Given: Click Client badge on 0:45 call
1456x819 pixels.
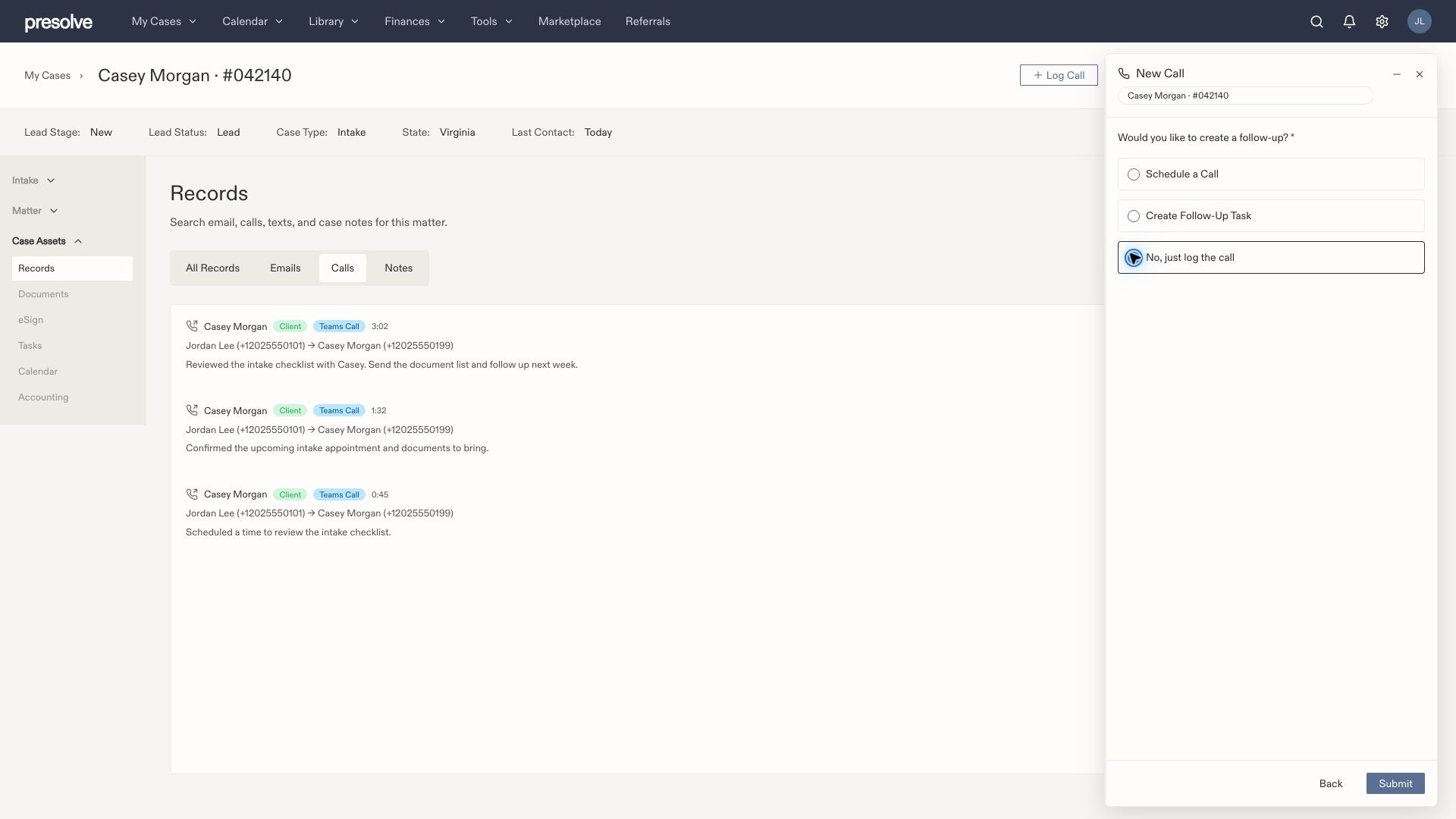Looking at the screenshot, I should point(290,494).
